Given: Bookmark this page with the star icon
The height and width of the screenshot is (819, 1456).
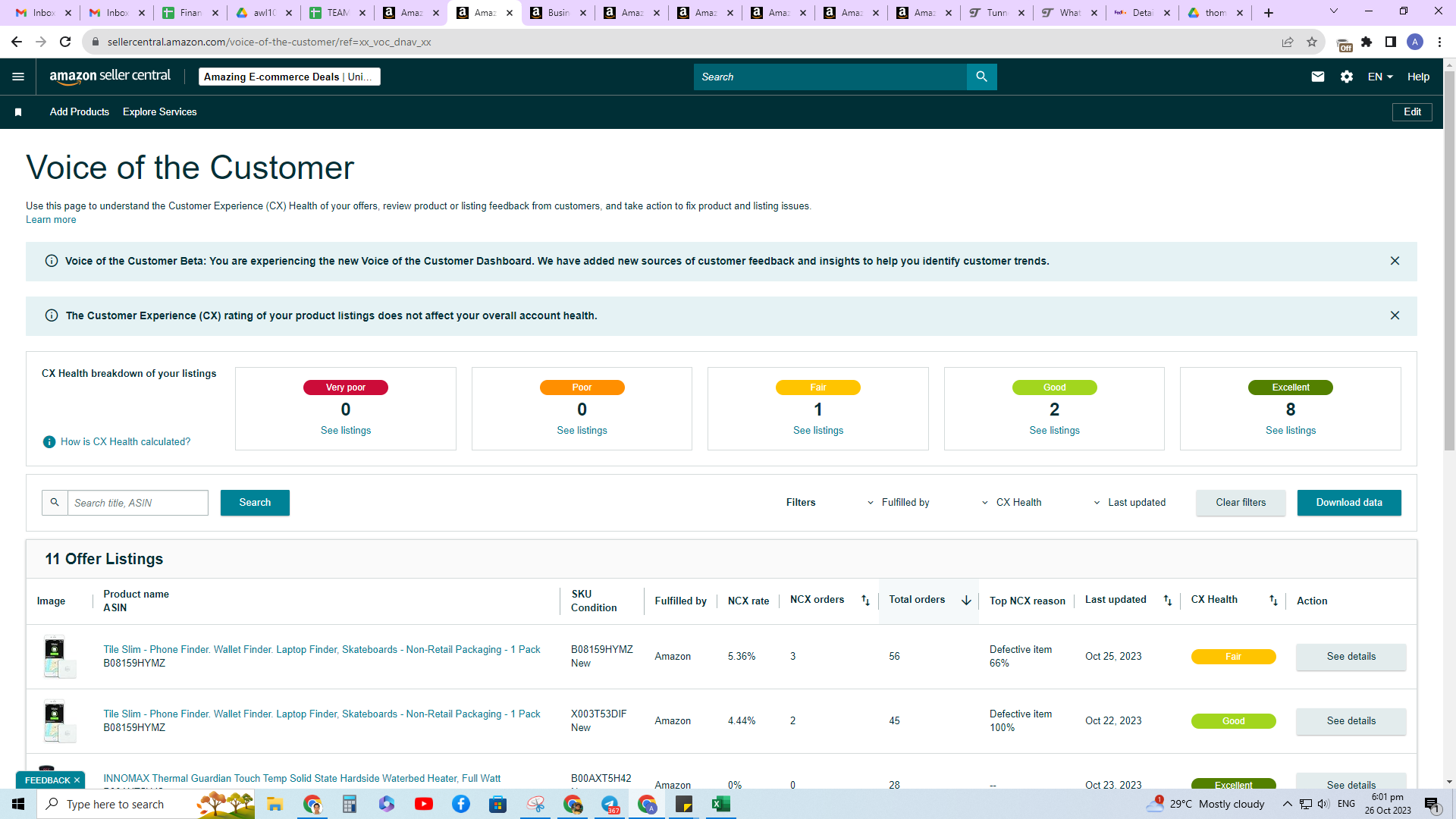Looking at the screenshot, I should click(x=1312, y=42).
